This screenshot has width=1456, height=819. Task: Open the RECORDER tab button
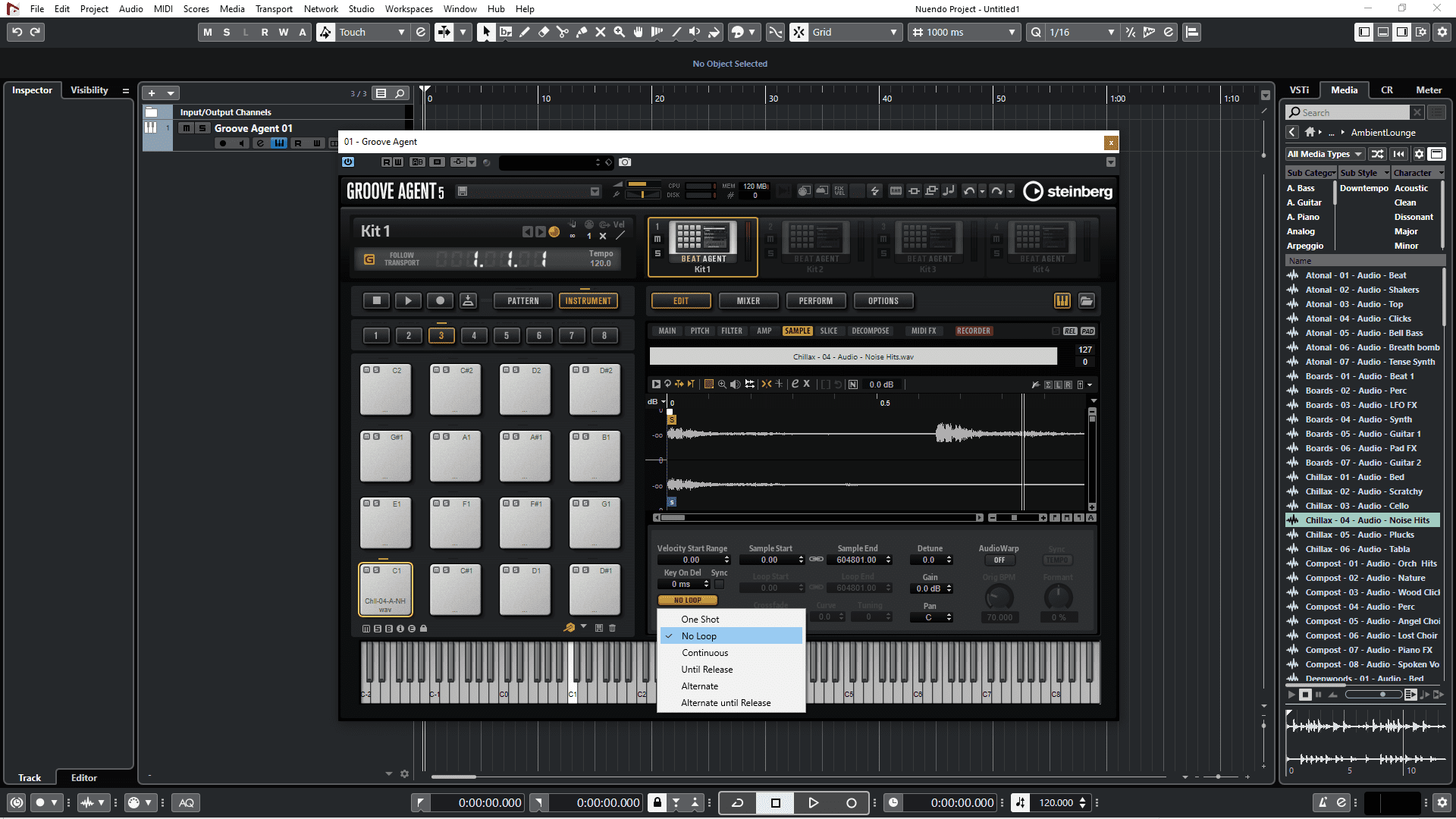pyautogui.click(x=974, y=331)
